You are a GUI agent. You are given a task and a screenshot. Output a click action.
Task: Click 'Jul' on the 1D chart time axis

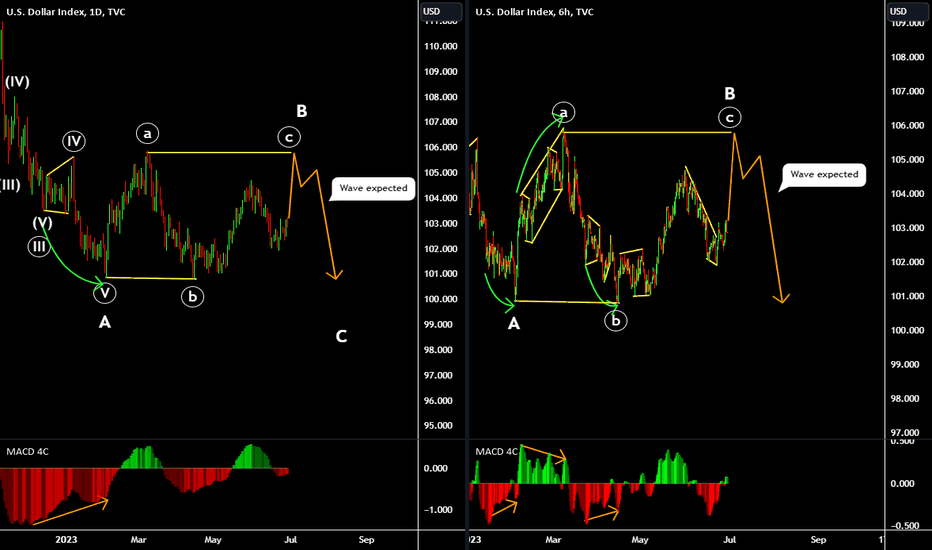pos(291,540)
